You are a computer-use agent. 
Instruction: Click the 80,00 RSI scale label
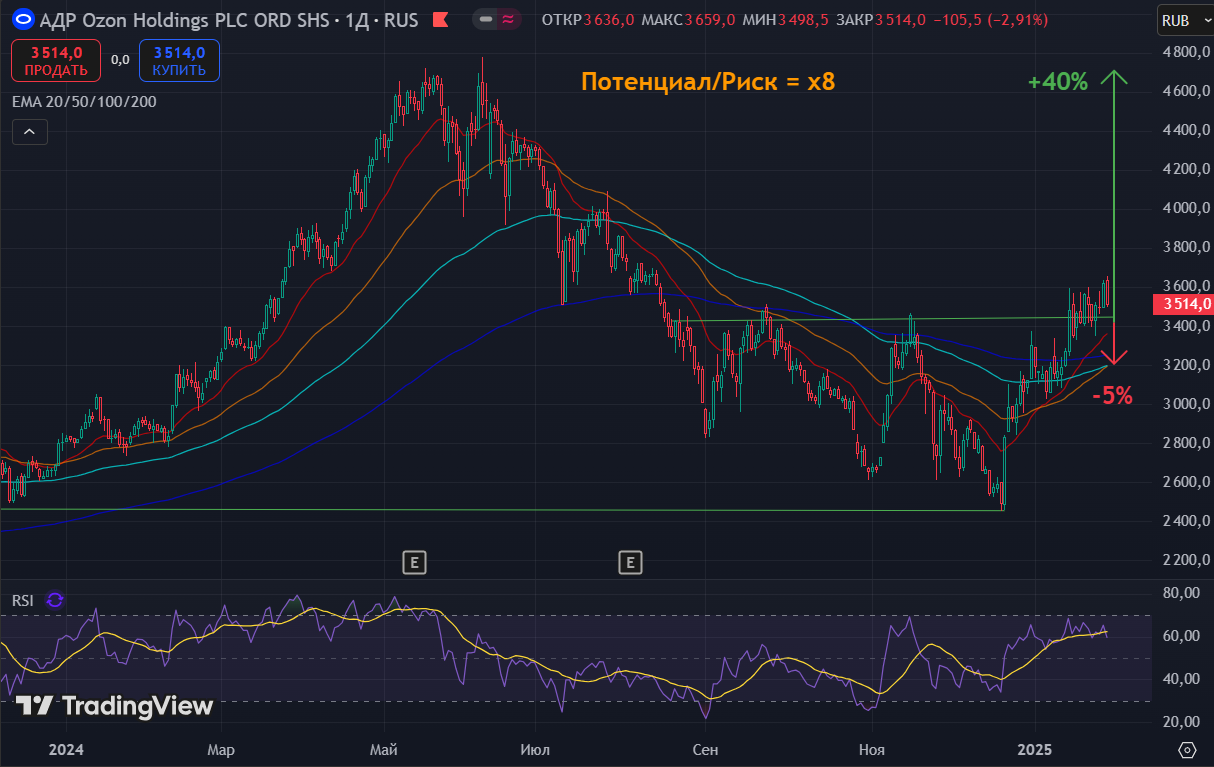pos(1181,593)
